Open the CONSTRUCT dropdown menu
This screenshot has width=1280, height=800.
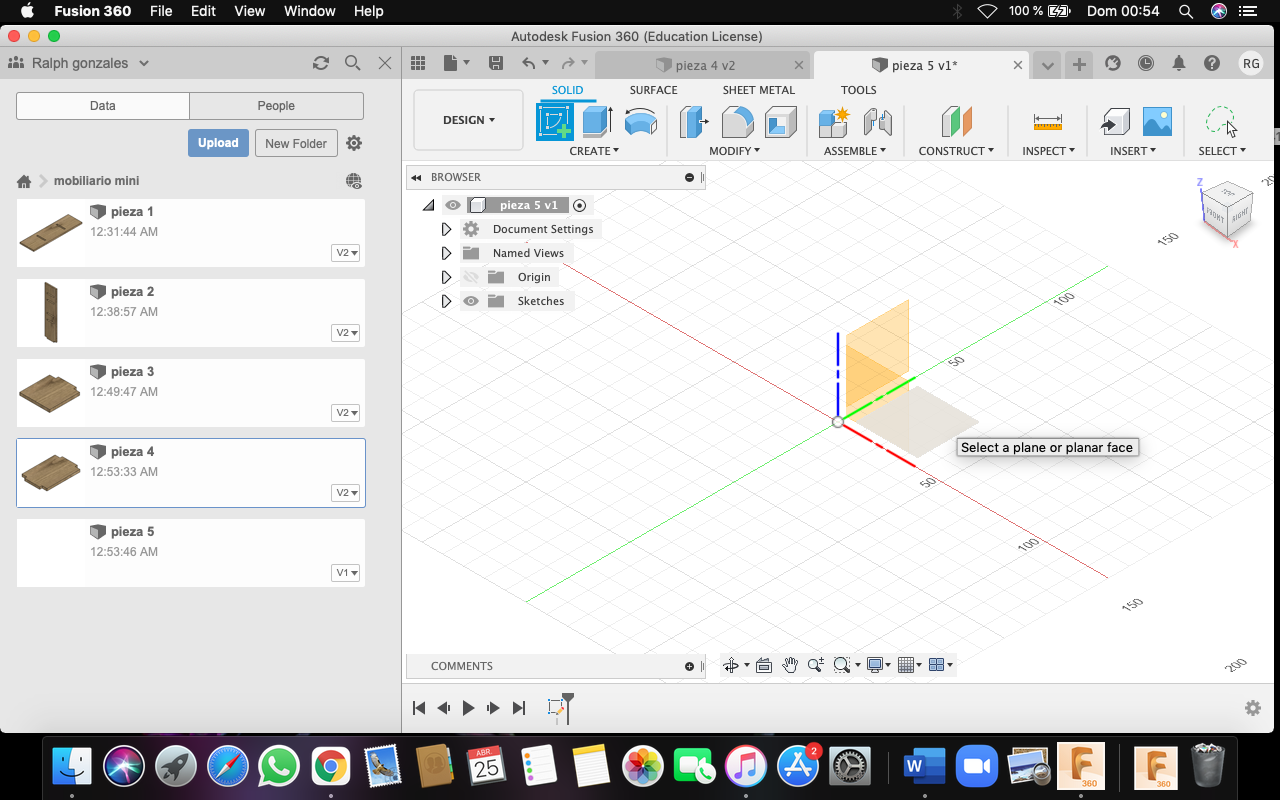tap(956, 151)
